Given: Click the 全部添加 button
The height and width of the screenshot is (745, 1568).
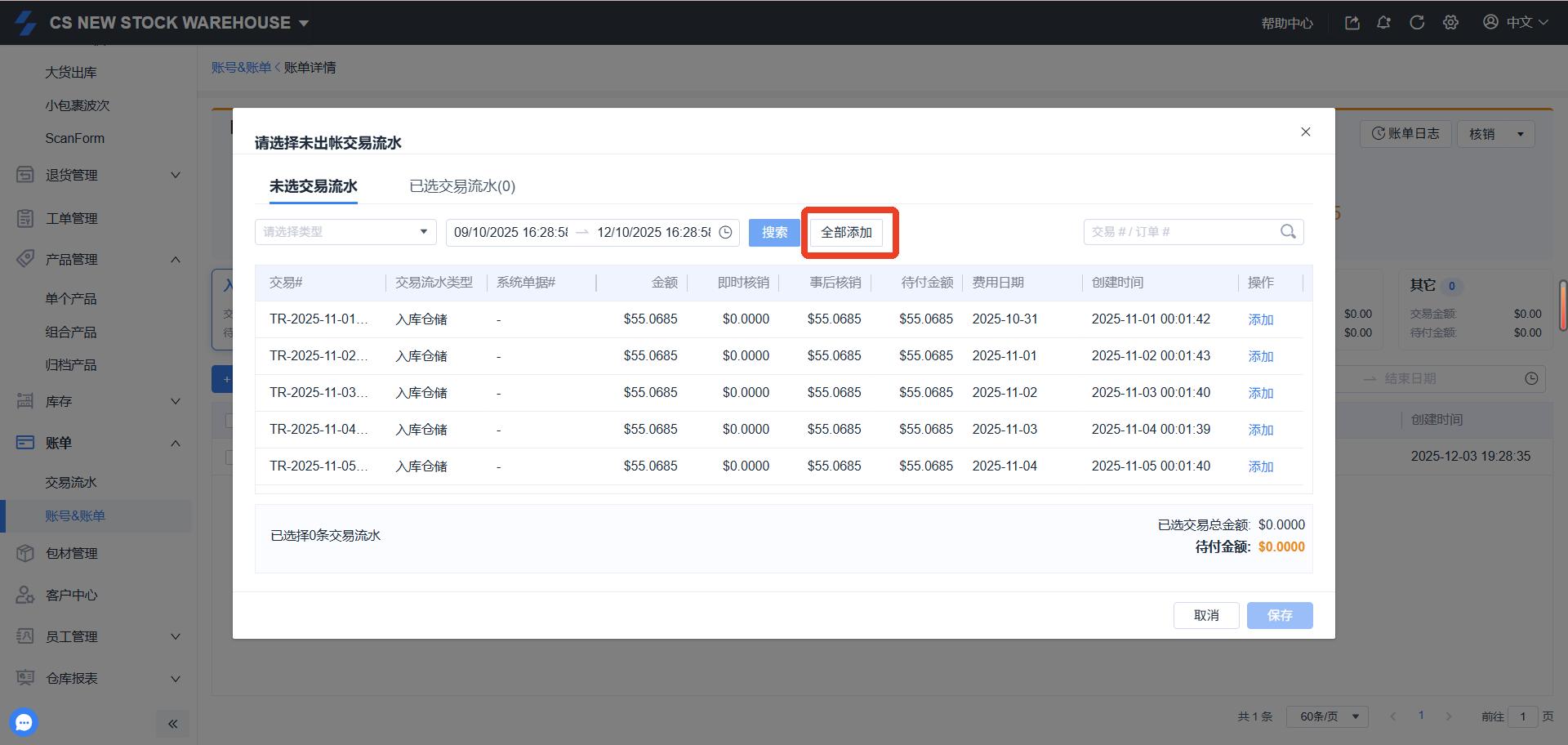Looking at the screenshot, I should [846, 233].
